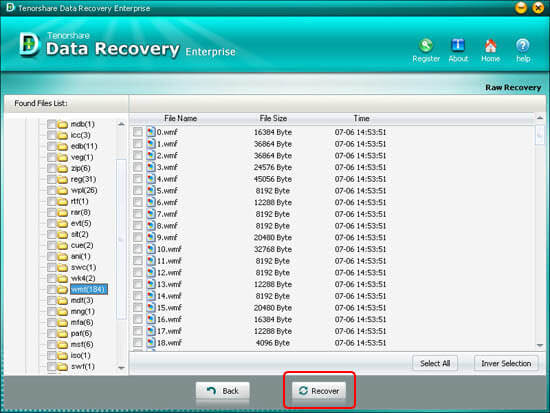
Task: Select the swc(1) folder in tree
Action: click(83, 267)
